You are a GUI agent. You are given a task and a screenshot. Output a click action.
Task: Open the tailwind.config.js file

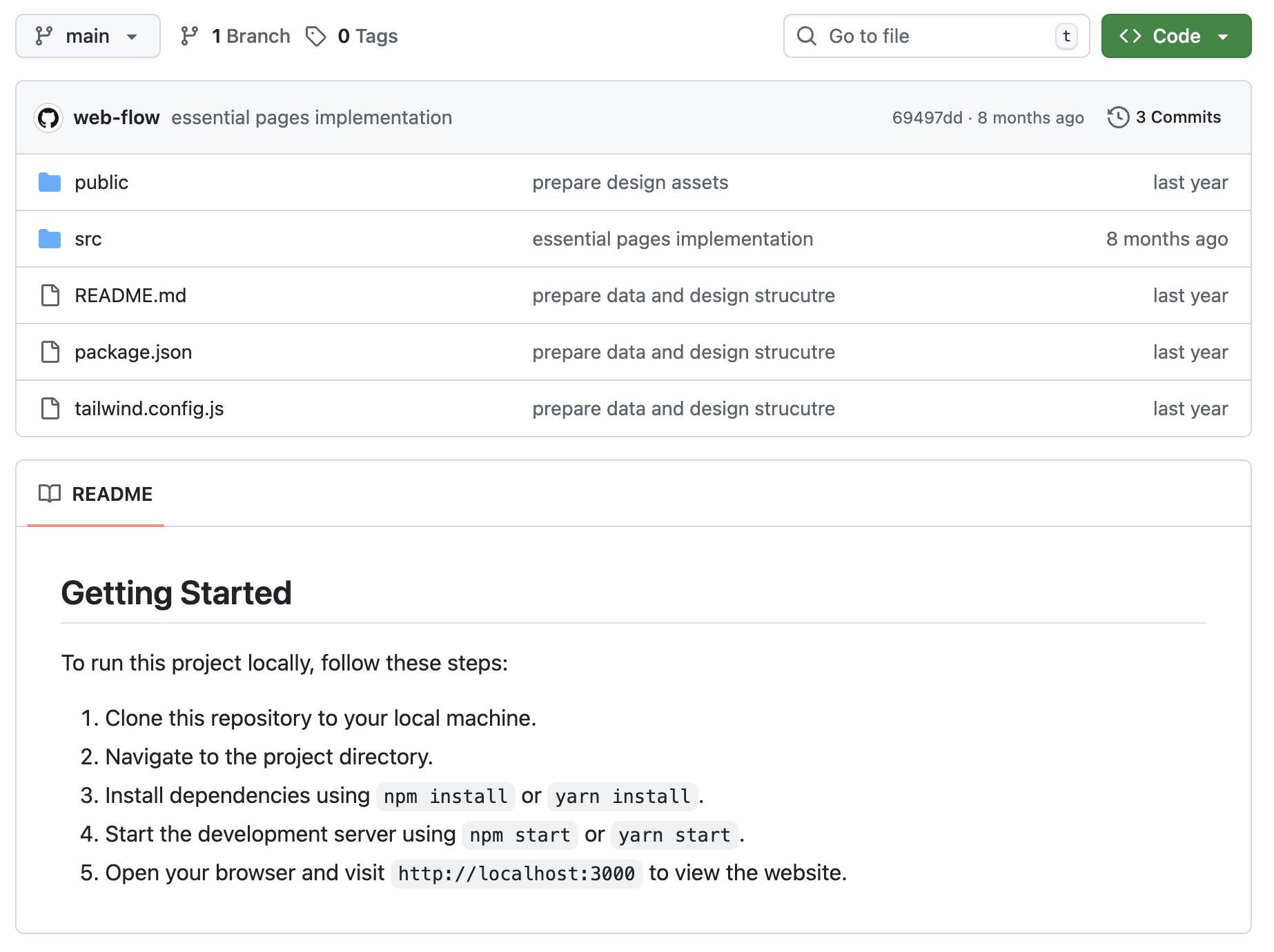coord(149,409)
